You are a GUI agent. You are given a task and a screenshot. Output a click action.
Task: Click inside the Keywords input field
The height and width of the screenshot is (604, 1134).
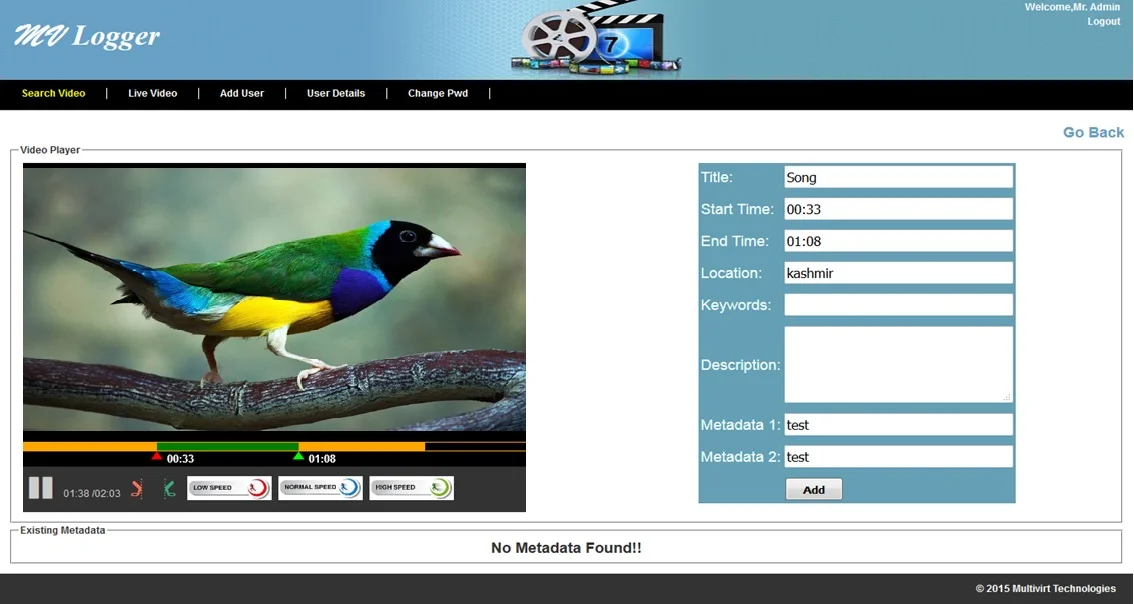(x=897, y=304)
